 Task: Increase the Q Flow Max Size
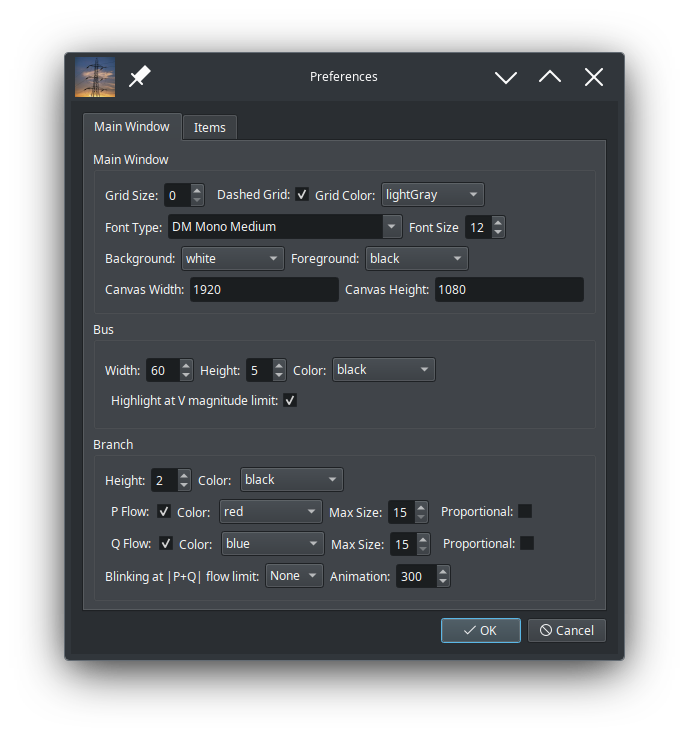click(x=423, y=539)
